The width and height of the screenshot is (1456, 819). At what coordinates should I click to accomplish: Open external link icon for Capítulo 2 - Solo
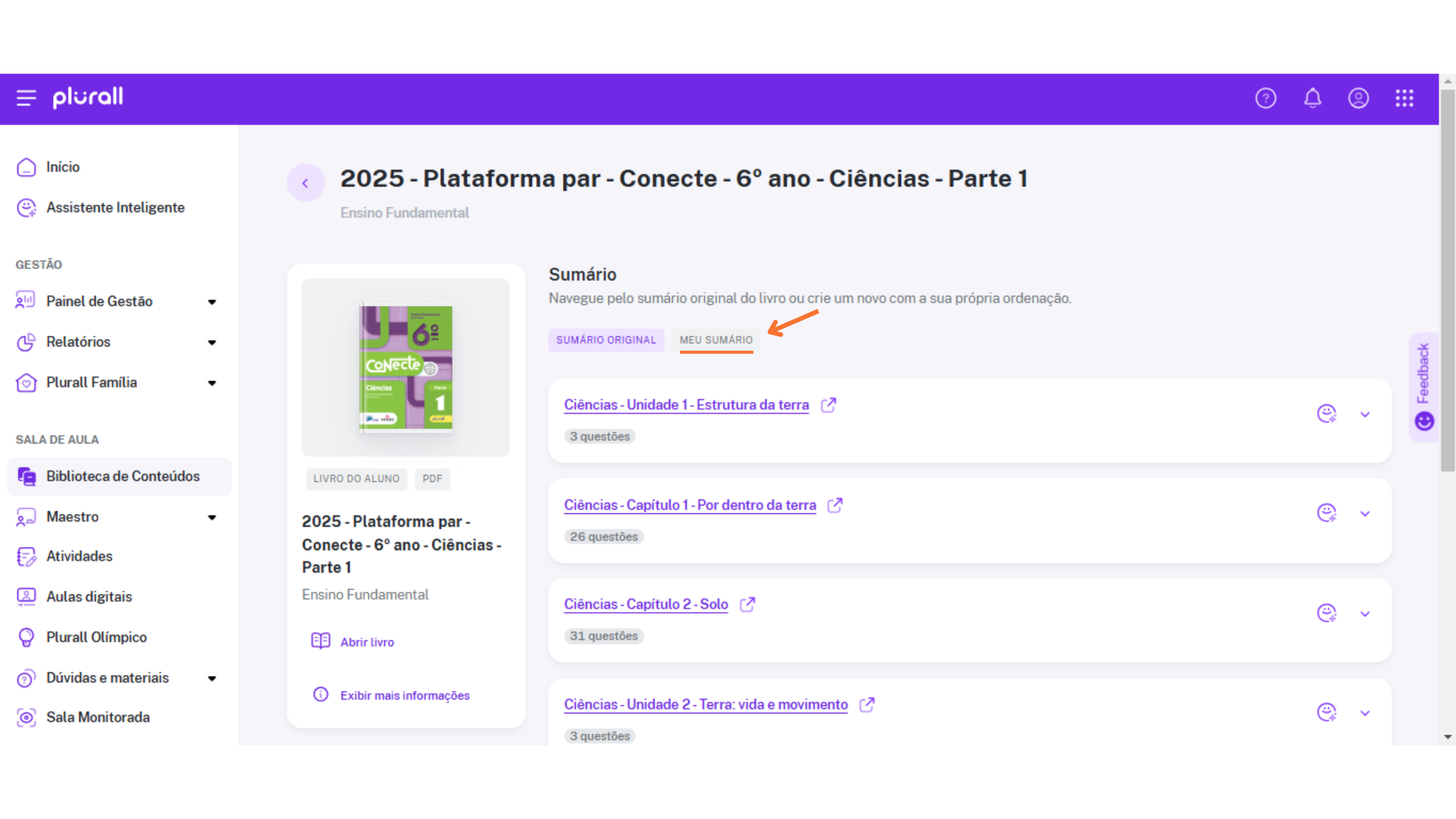(x=747, y=604)
